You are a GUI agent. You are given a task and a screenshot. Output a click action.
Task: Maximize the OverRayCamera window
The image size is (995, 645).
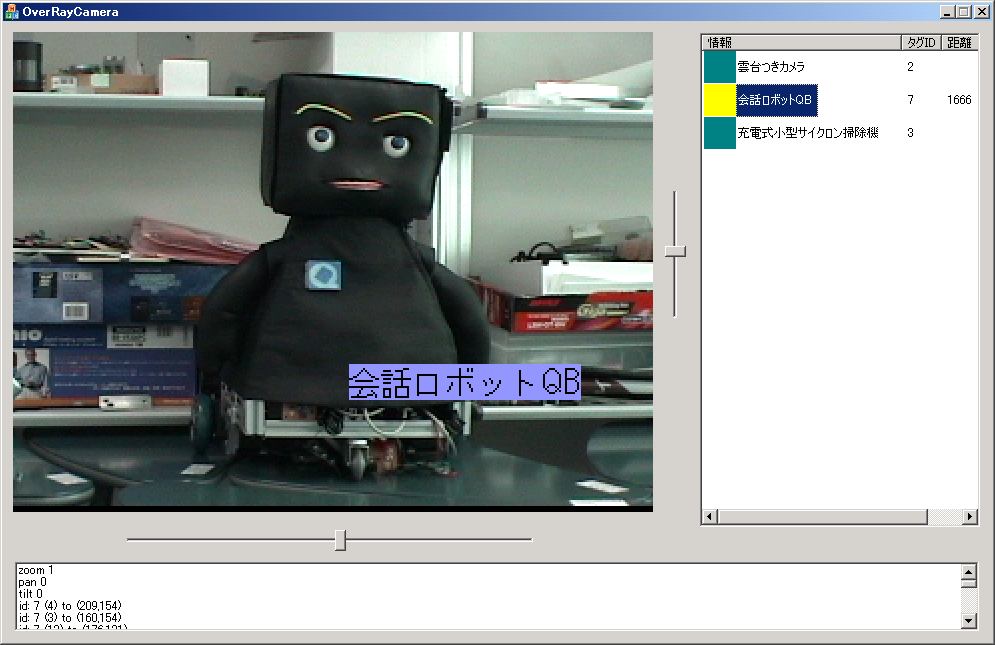[963, 12]
